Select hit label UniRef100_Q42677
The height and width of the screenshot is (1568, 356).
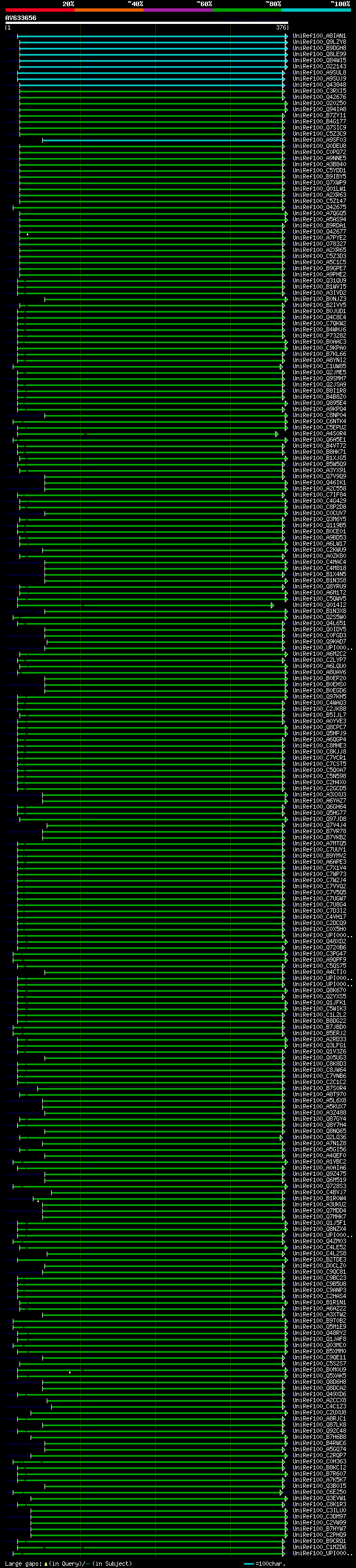pyautogui.click(x=319, y=231)
